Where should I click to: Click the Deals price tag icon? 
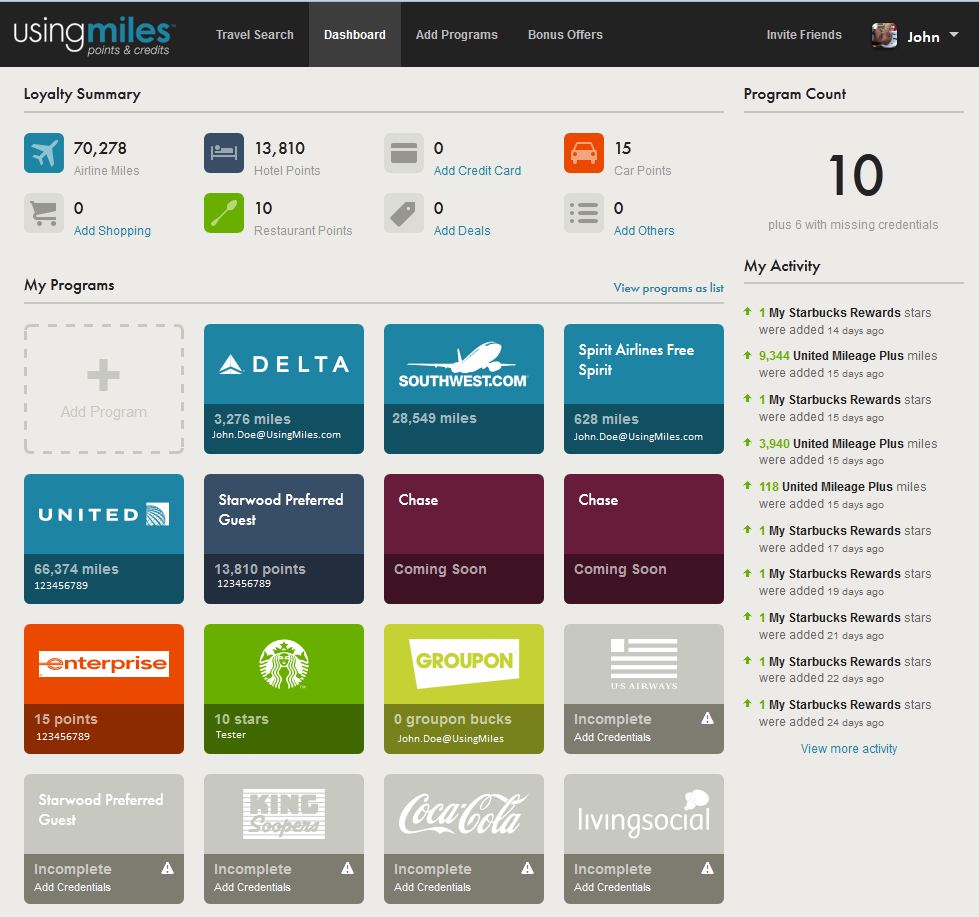click(404, 213)
